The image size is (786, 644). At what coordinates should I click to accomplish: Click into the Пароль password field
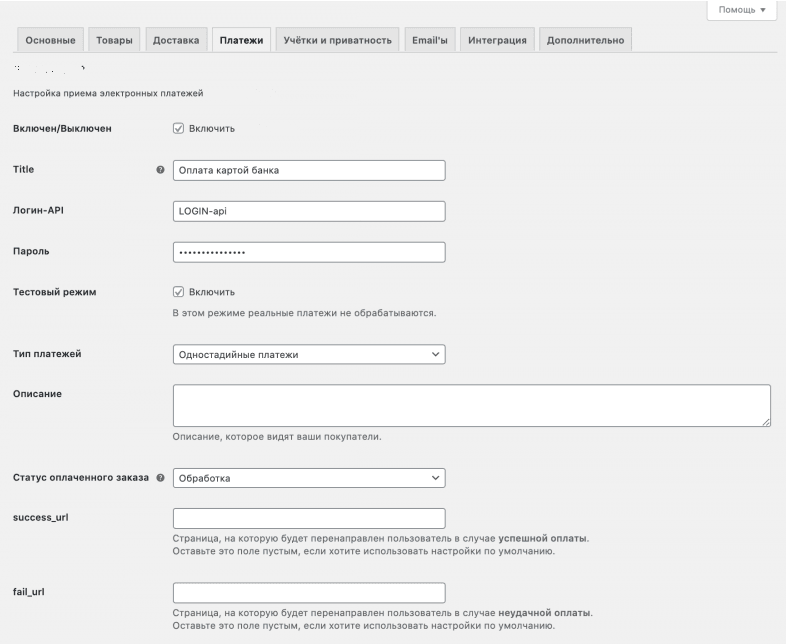tap(309, 252)
